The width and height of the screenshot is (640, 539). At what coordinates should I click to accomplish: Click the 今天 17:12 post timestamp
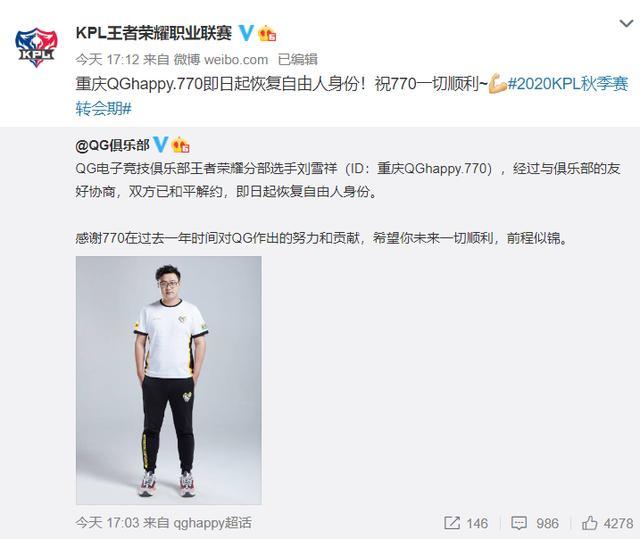(x=107, y=60)
